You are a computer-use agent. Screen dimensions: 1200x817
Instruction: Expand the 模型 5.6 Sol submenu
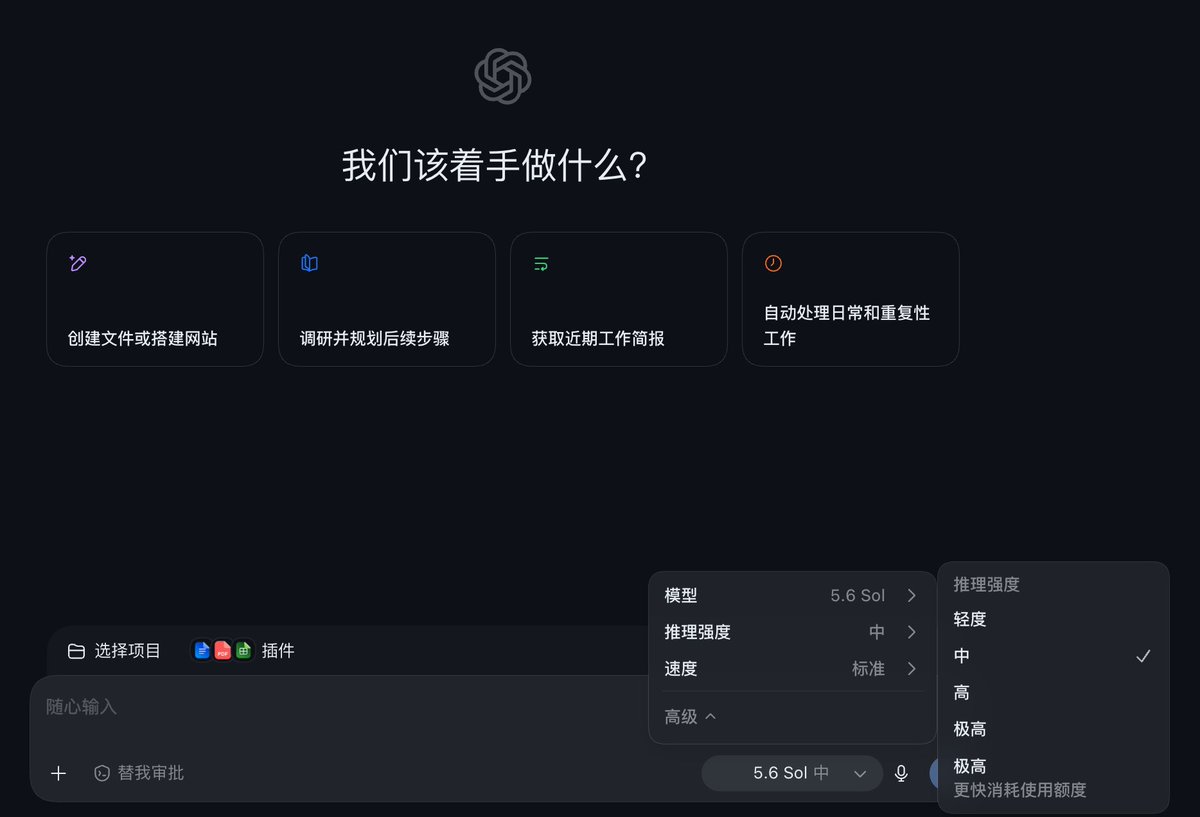click(792, 596)
